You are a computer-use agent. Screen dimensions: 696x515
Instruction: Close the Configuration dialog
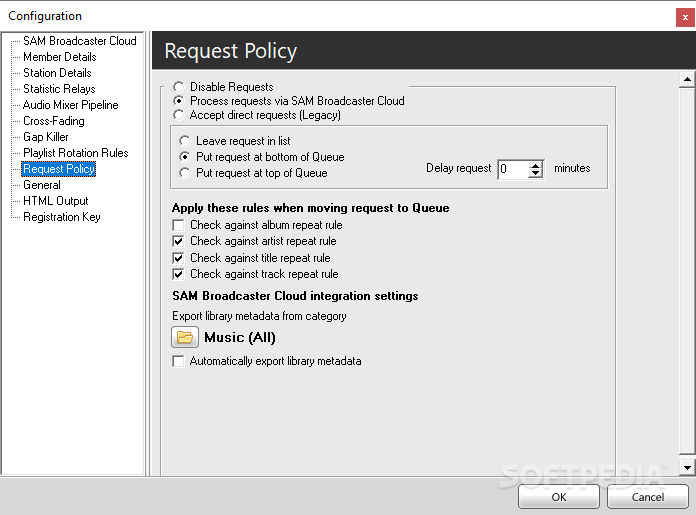pos(685,18)
